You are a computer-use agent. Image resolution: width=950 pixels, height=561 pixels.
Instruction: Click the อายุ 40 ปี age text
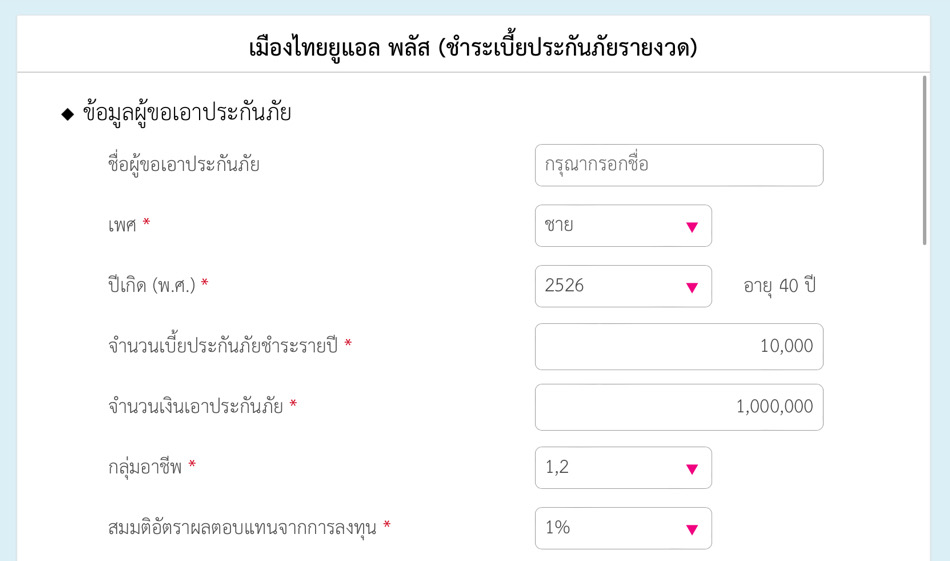(x=780, y=286)
